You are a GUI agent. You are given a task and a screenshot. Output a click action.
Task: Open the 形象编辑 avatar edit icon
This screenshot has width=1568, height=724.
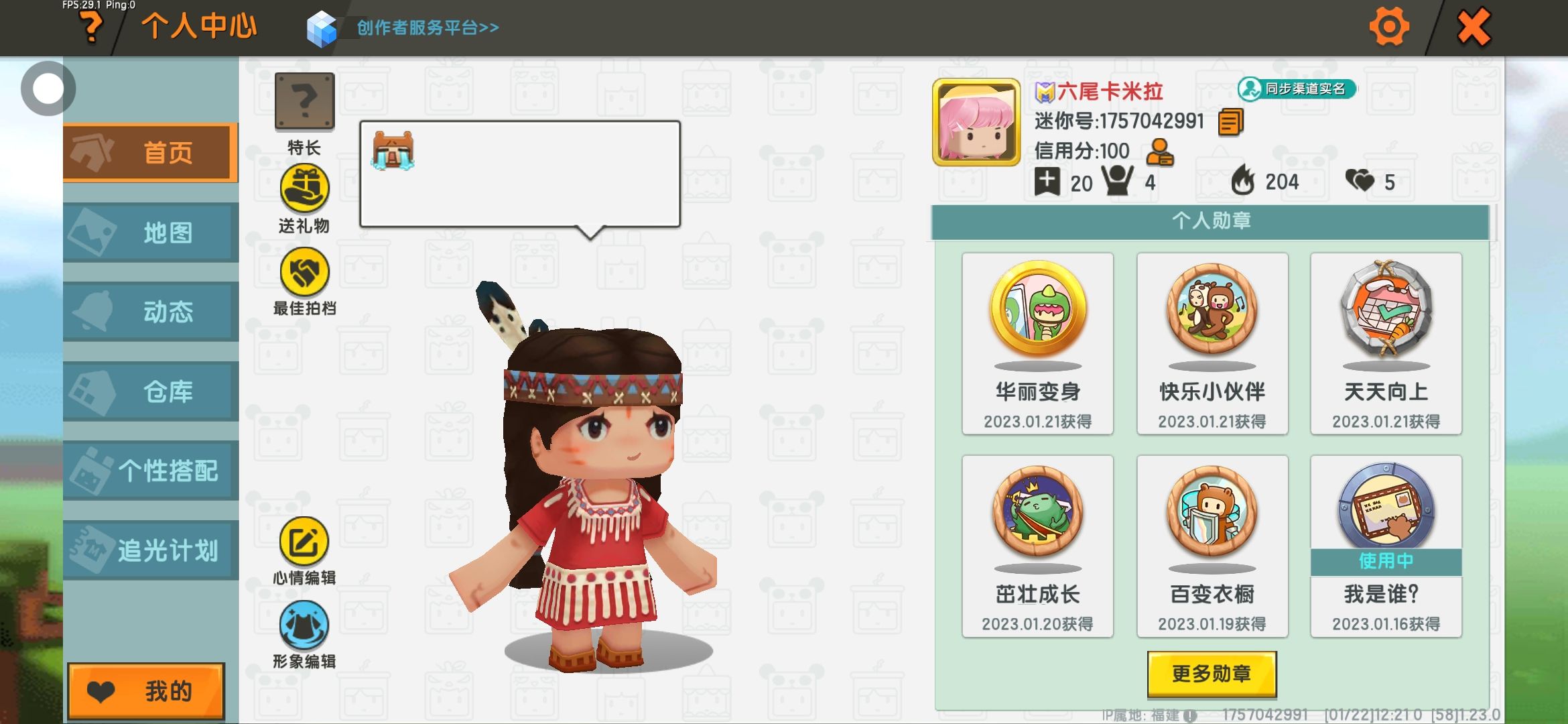304,625
